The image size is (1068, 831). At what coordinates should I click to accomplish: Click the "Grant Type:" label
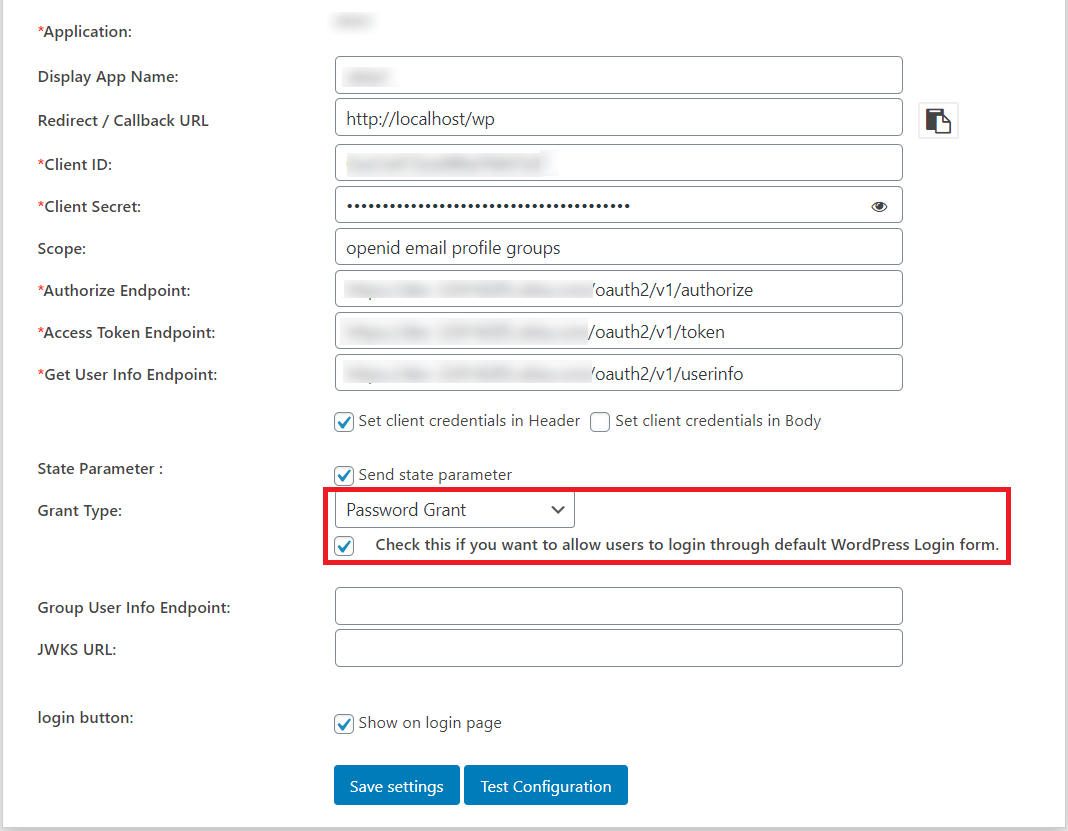[80, 511]
